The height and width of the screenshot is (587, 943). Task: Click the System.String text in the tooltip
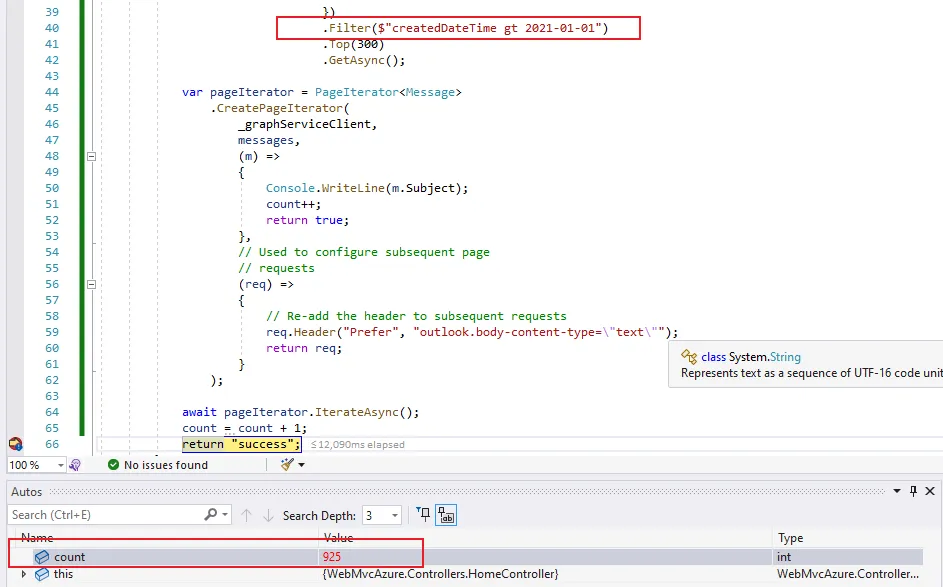(x=764, y=357)
